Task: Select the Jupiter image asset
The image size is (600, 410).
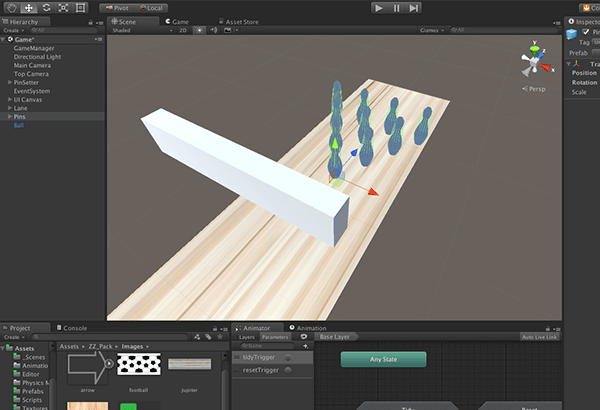Action: tap(189, 372)
